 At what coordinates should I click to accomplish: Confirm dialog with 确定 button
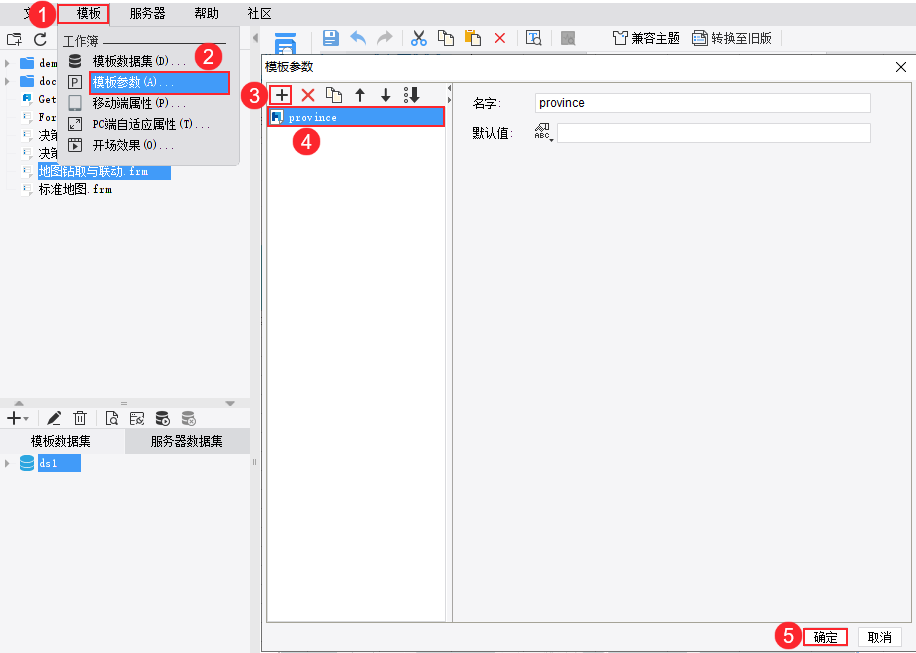click(x=825, y=637)
